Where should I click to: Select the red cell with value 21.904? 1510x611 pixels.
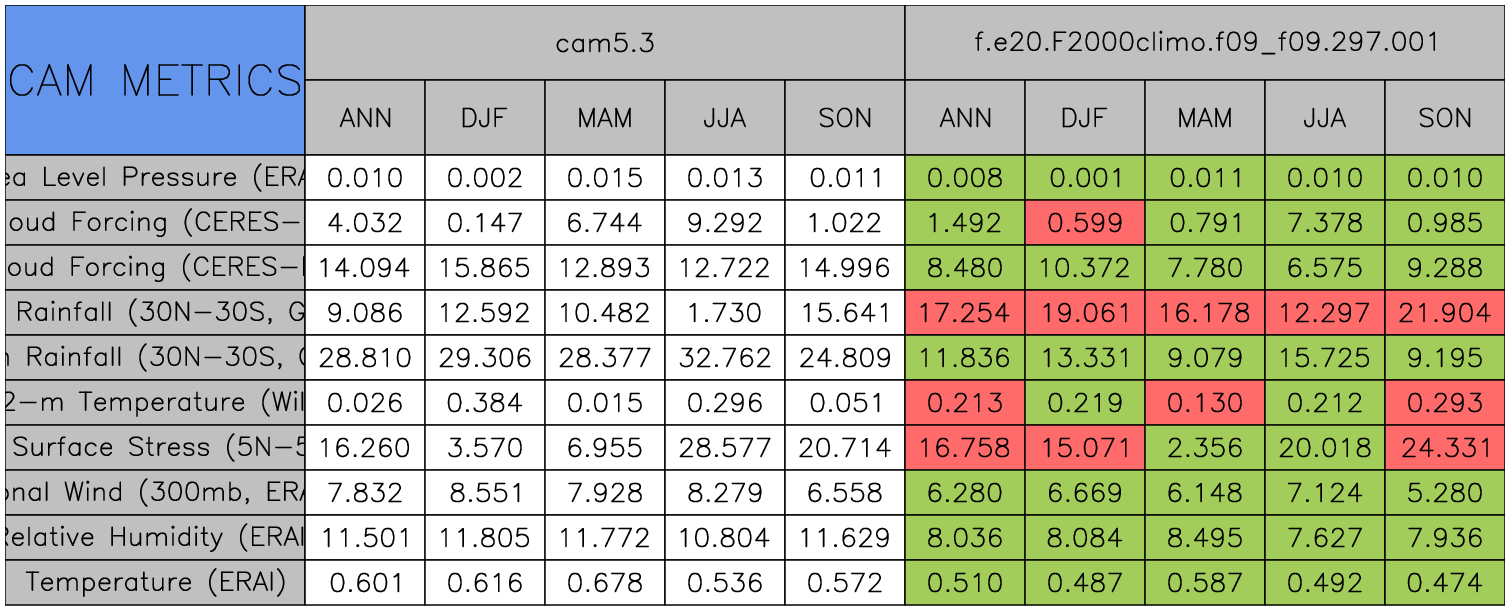coord(1445,312)
